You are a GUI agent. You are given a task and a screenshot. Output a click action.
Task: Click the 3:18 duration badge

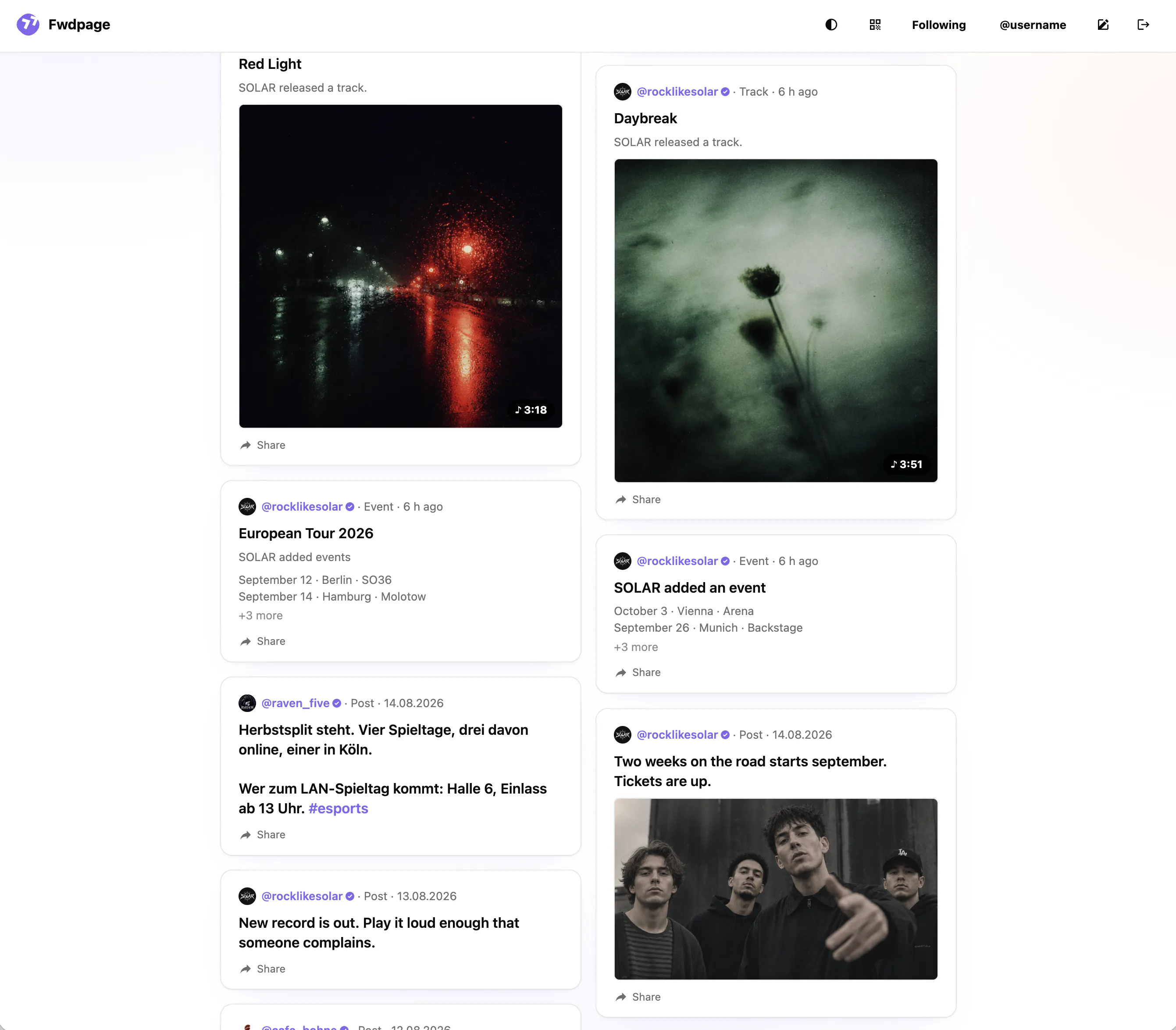tap(531, 410)
